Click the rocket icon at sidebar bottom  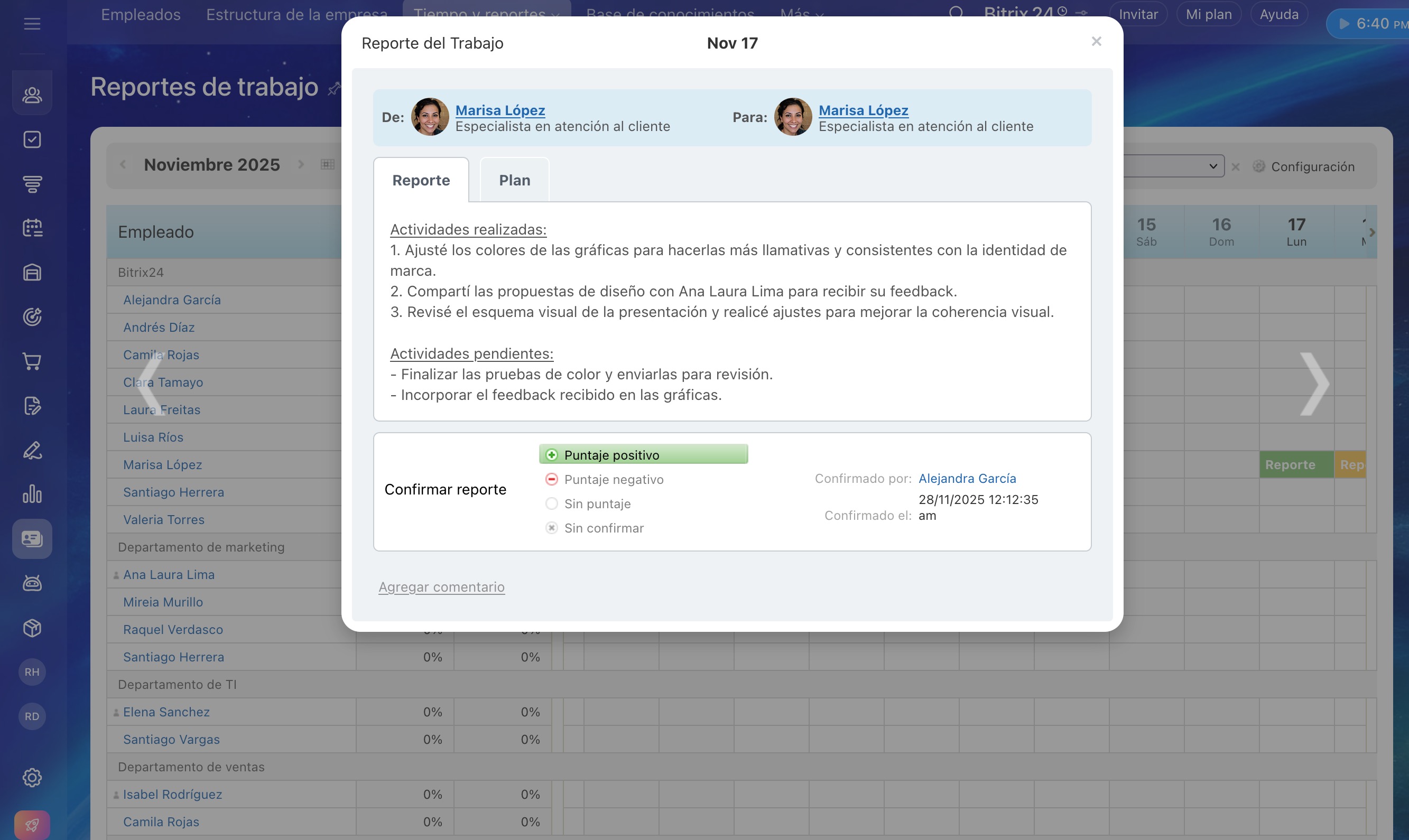(x=32, y=825)
